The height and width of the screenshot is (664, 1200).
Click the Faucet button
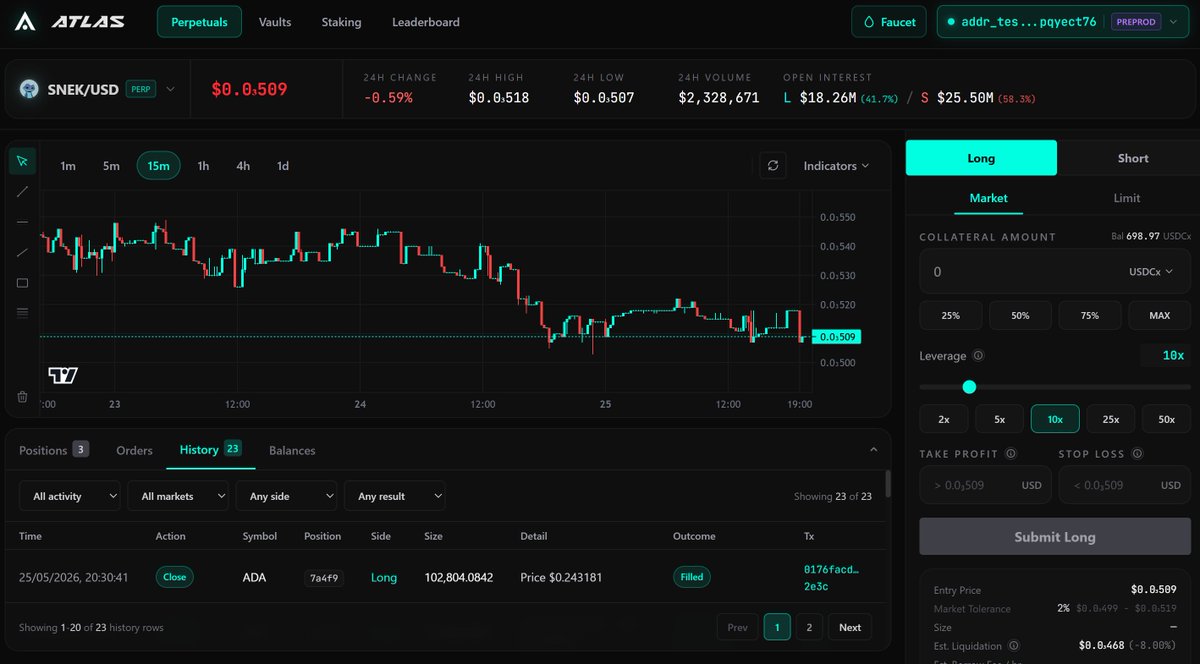(x=890, y=22)
